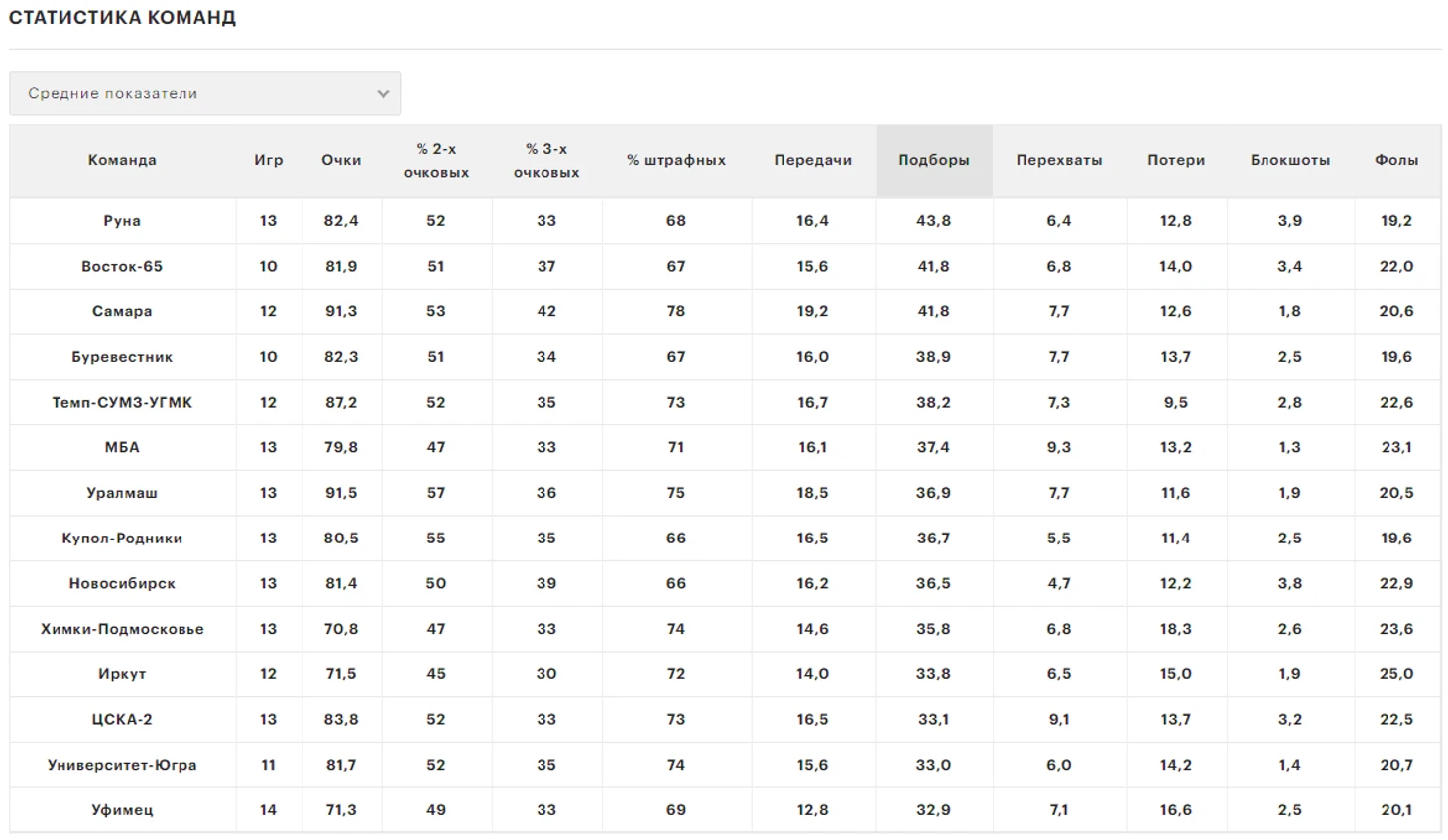
Task: Click Темп-СУМЗ-УГМК's turnovers value '9,5'
Action: [1176, 403]
